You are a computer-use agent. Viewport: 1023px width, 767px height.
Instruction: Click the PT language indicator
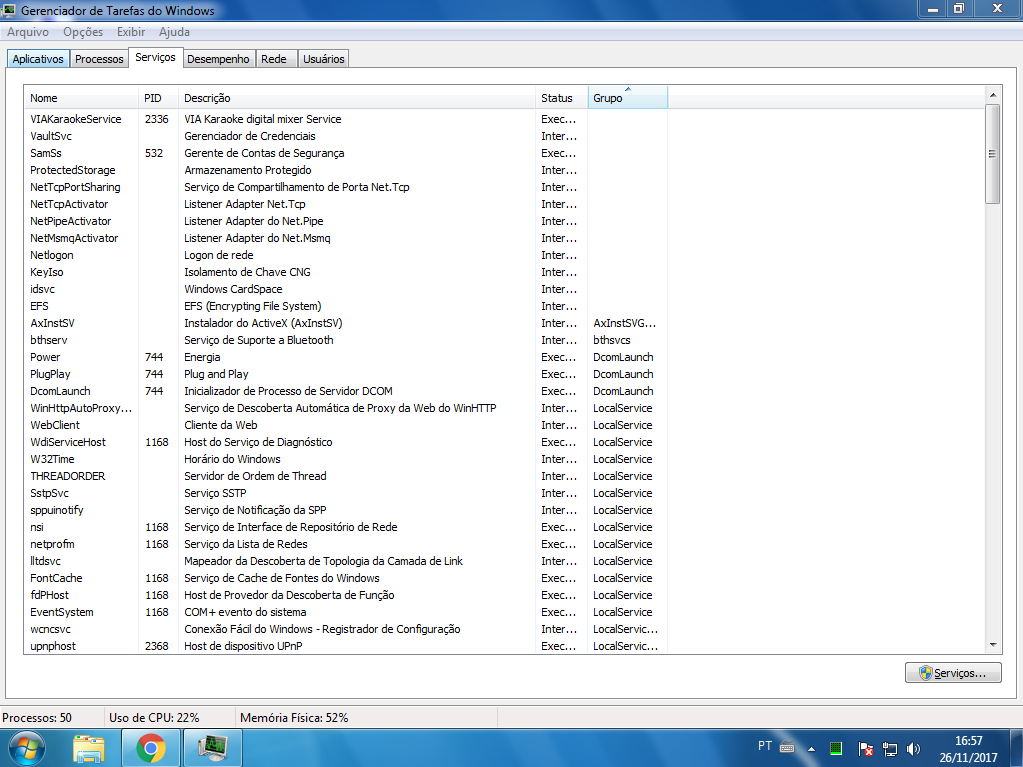coord(765,746)
